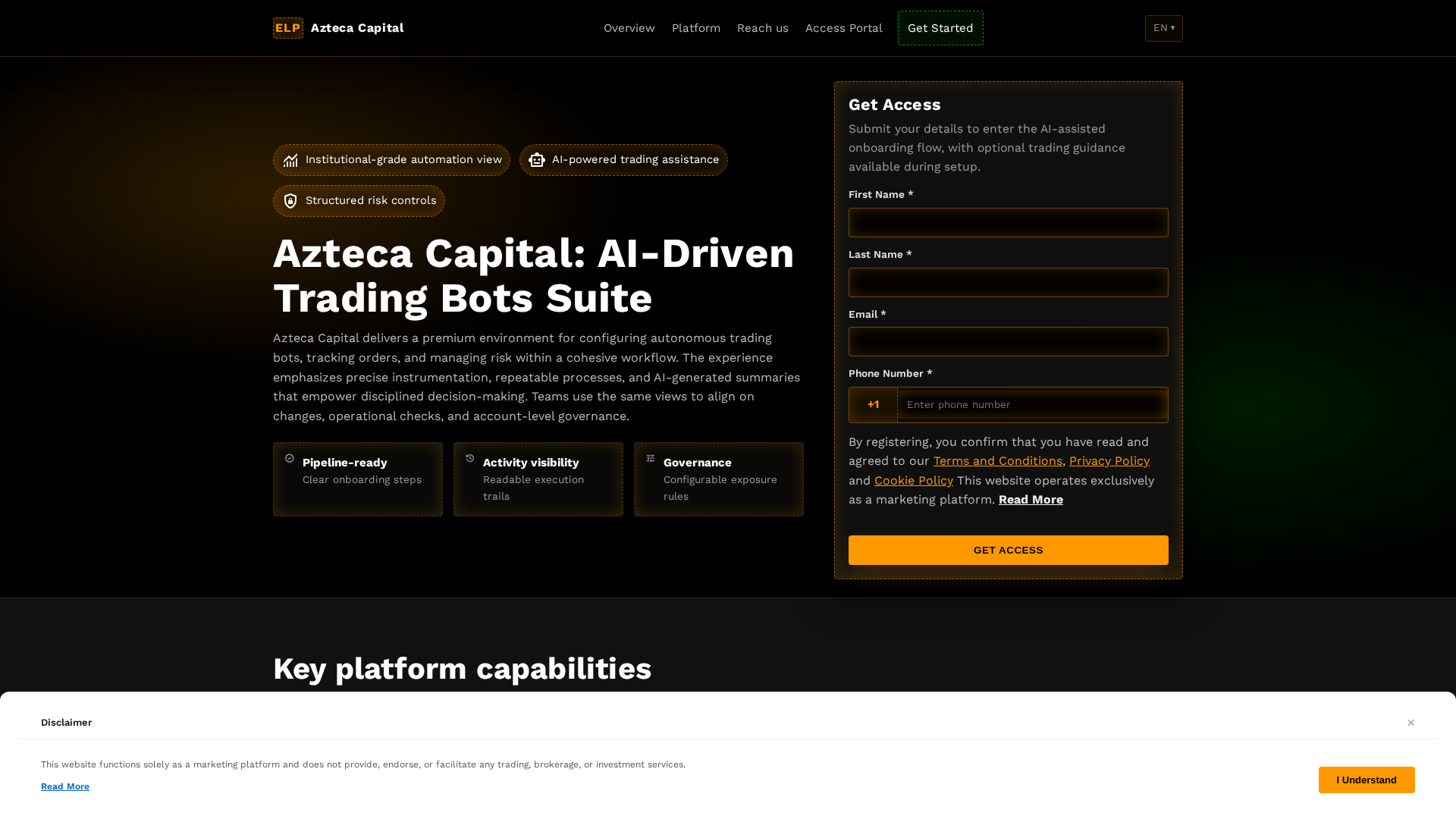Click the Activity visibility card title

pos(531,463)
